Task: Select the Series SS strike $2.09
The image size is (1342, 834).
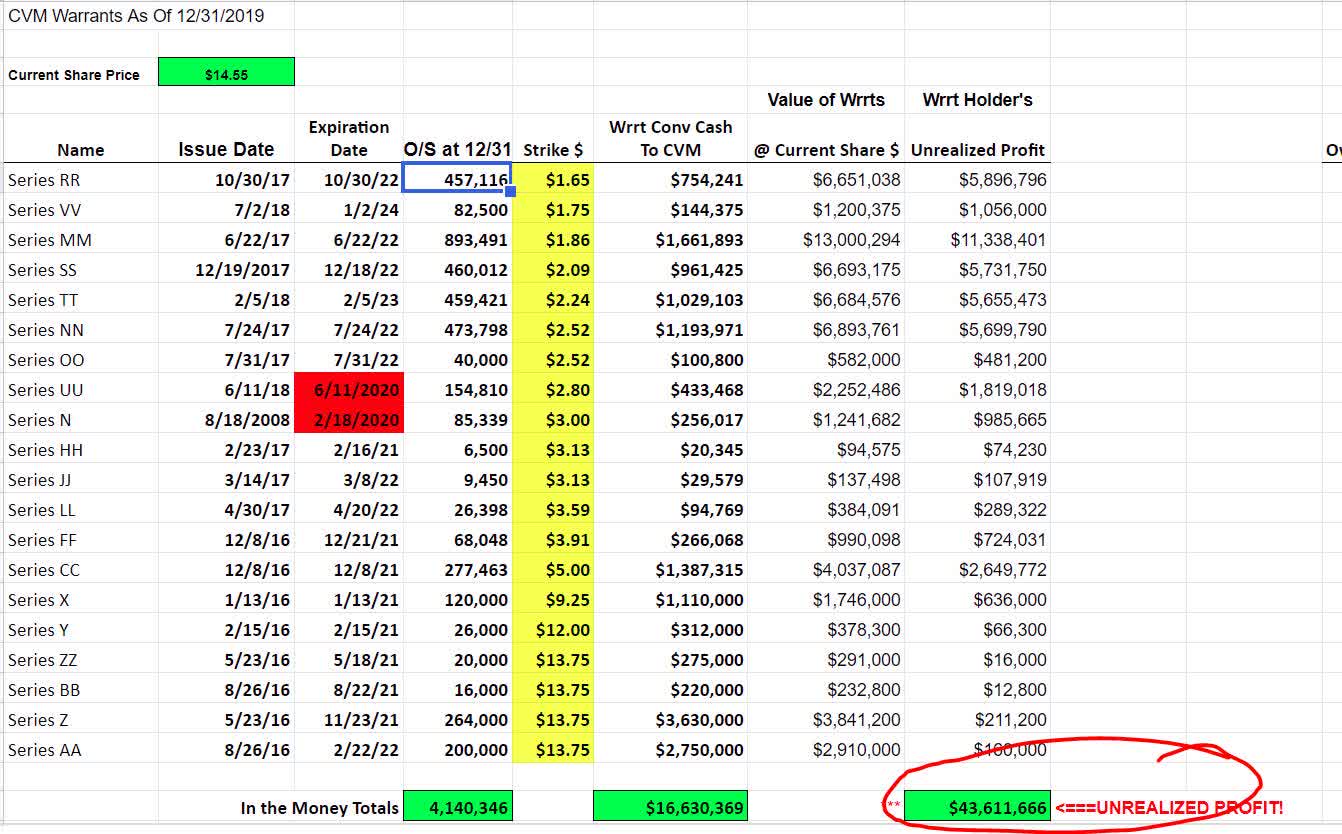Action: tap(553, 270)
